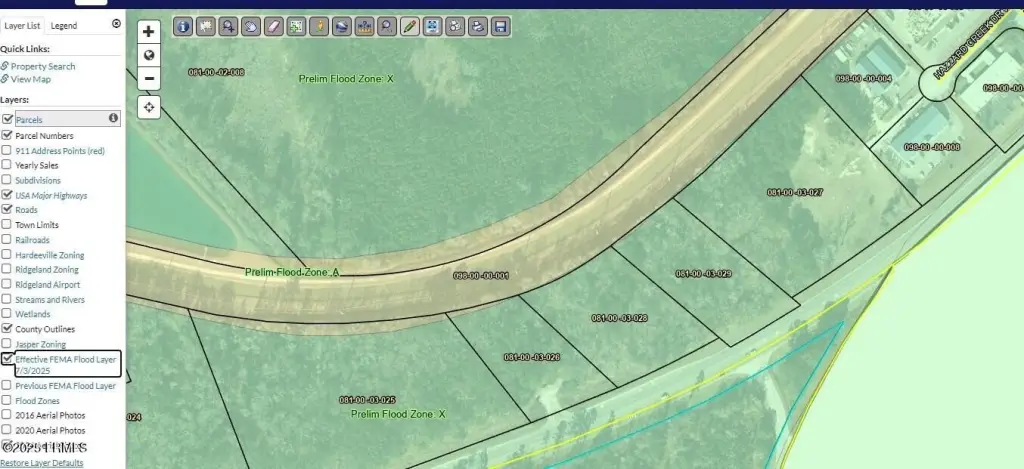Zoom in with the plus button
1024x469 pixels.
[149, 32]
